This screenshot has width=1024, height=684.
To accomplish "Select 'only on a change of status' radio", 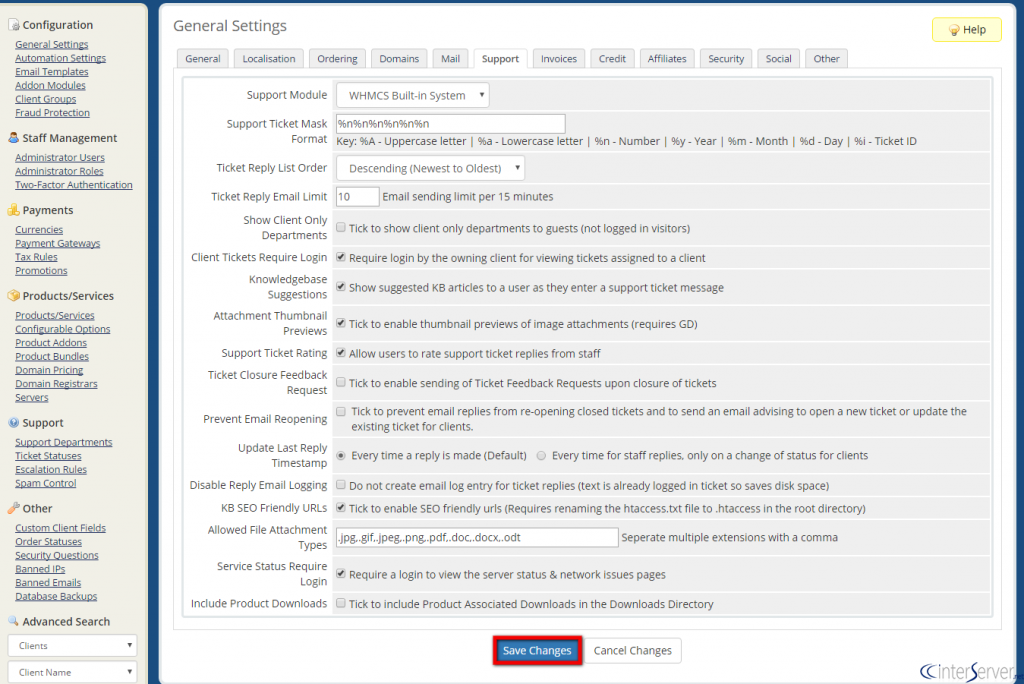I will [x=541, y=455].
